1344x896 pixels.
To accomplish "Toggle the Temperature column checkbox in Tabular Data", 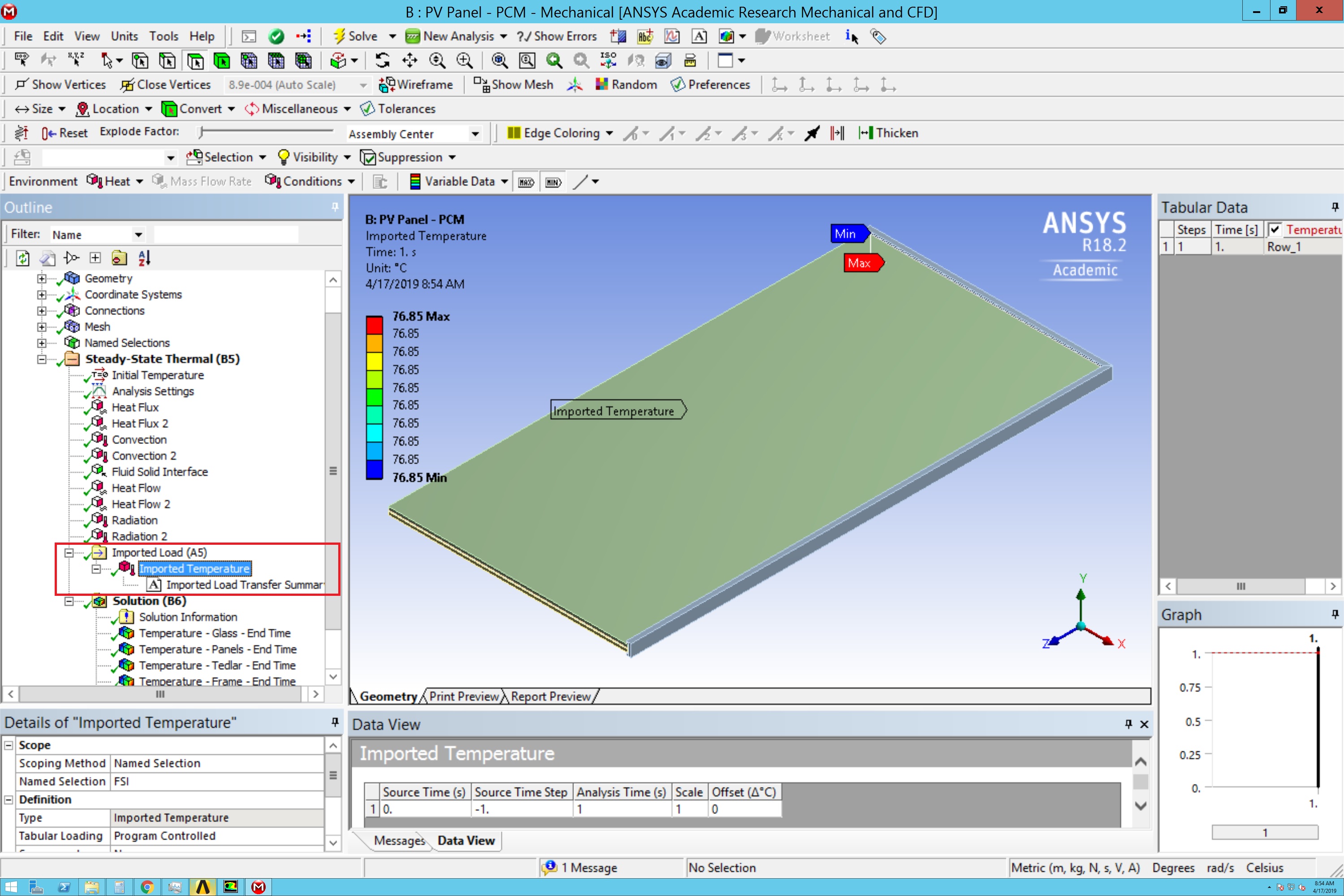I will pyautogui.click(x=1274, y=230).
